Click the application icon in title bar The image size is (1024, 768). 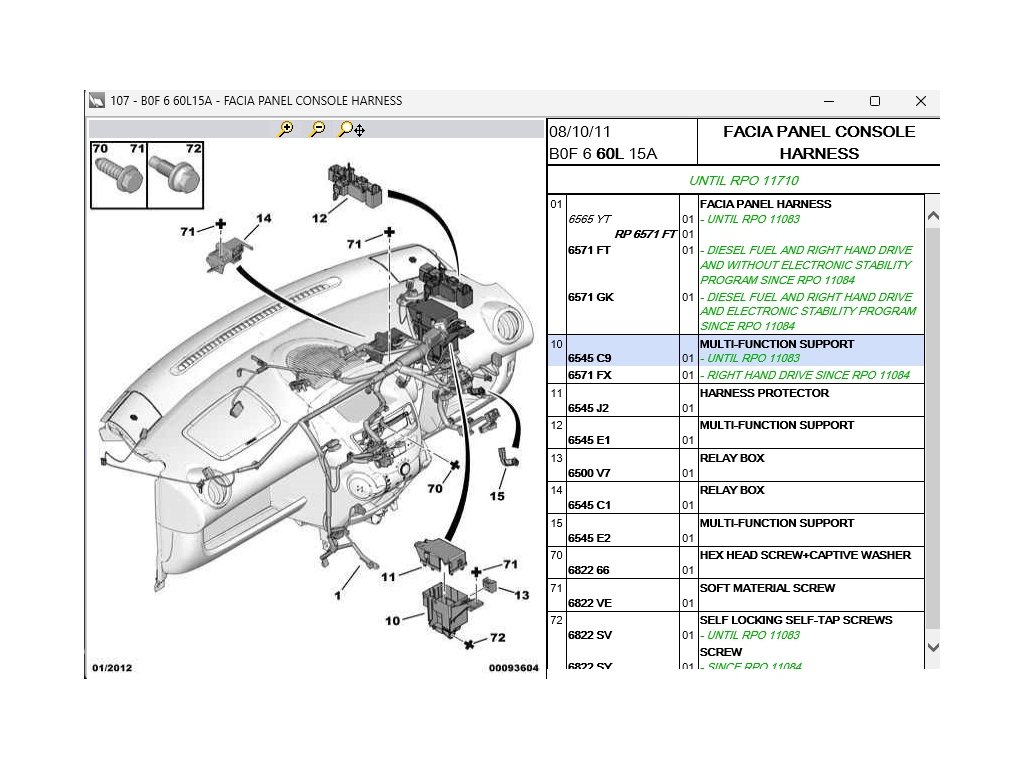pyautogui.click(x=97, y=101)
